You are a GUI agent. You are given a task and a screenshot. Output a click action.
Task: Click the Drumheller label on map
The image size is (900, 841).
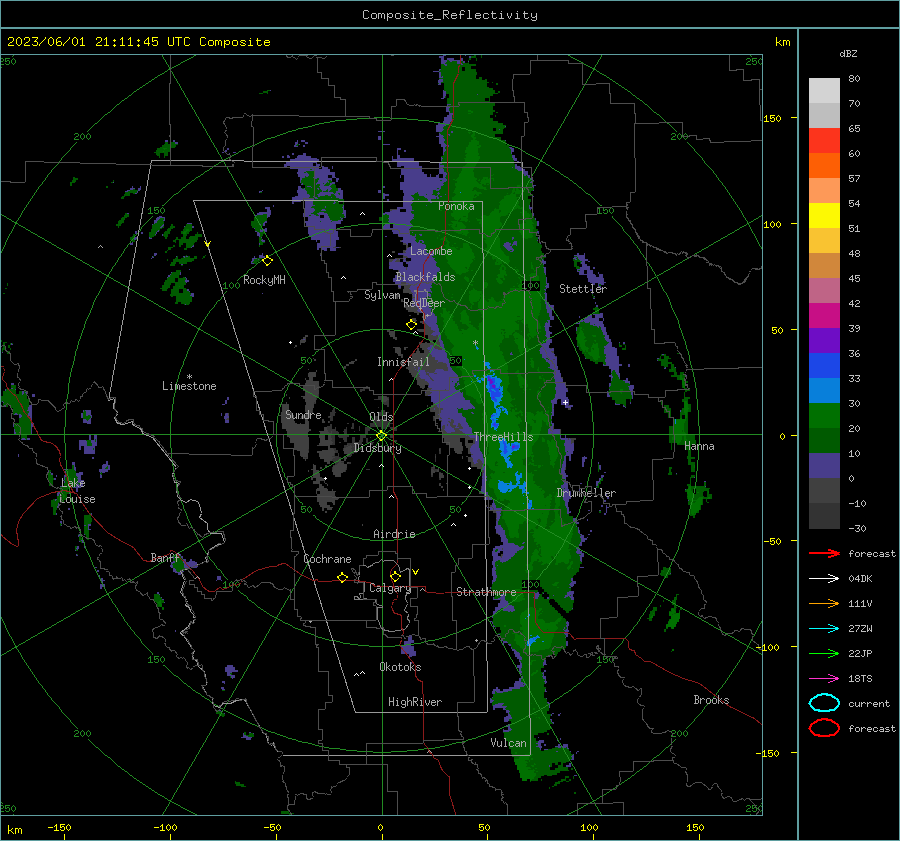tap(586, 493)
